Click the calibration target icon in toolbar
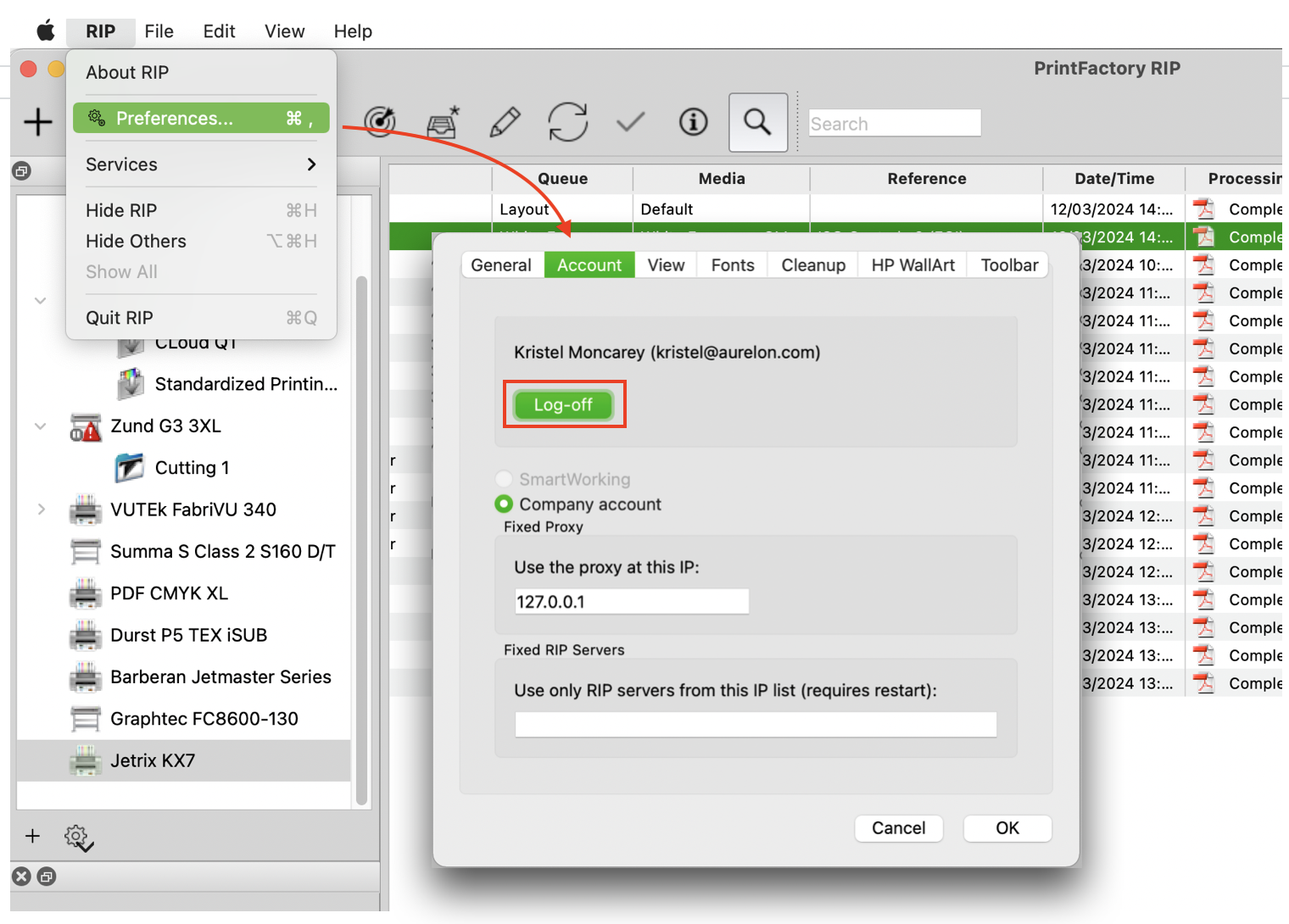 coord(380,122)
